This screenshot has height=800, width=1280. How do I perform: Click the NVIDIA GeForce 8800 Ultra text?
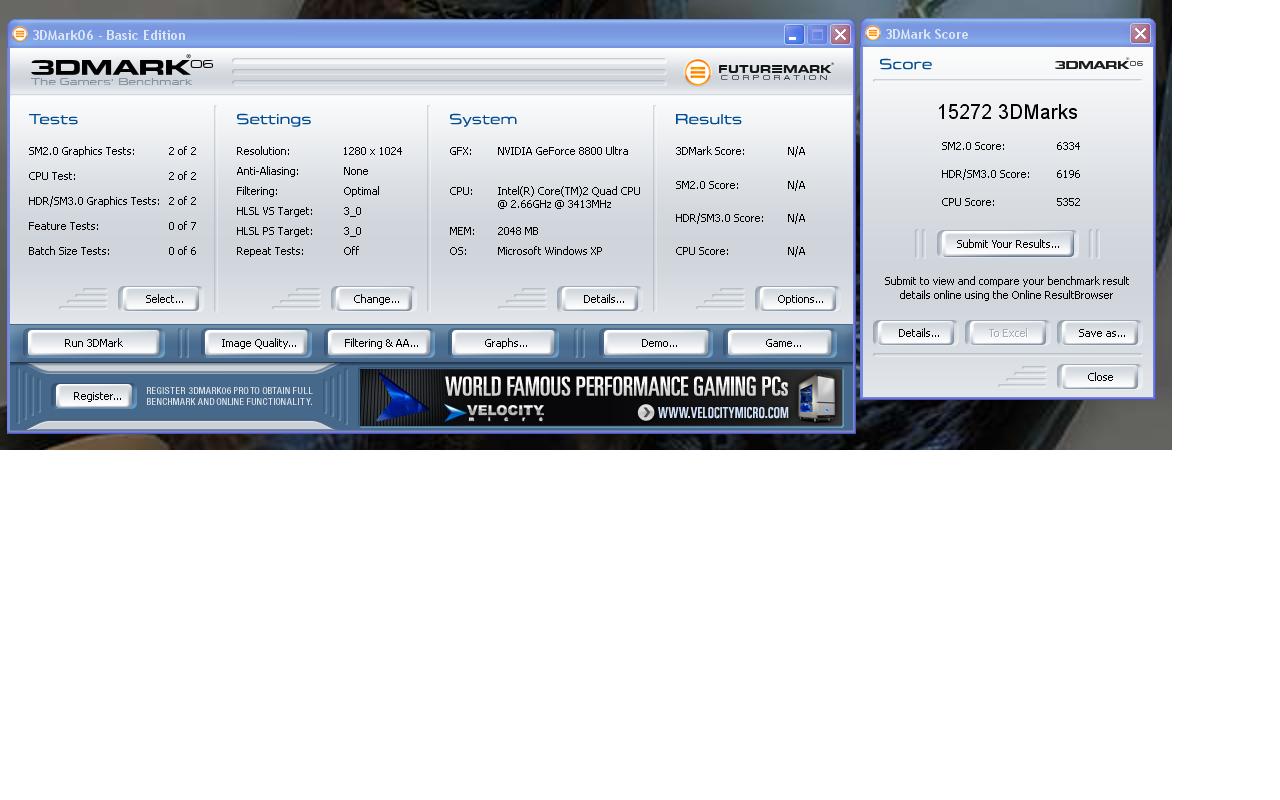point(562,151)
